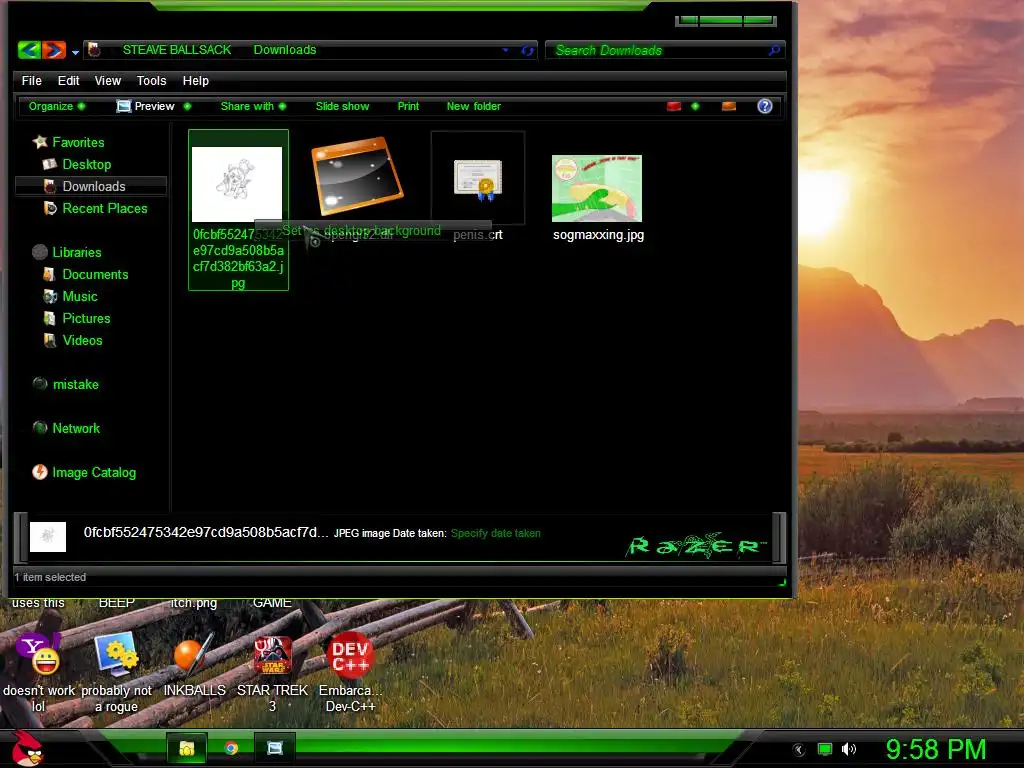Open the Documents library
Image resolution: width=1024 pixels, height=768 pixels.
95,274
